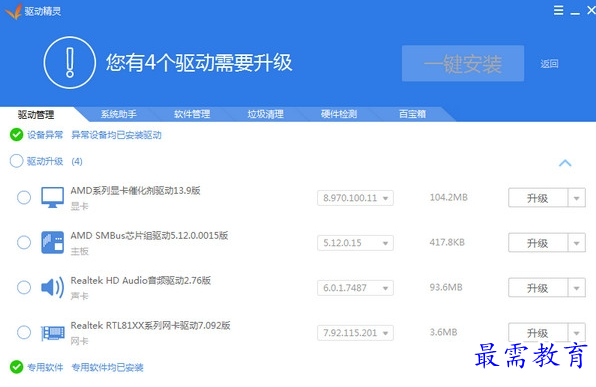The image size is (596, 387).
Task: Expand arrow next to Realtek RTL81XX 升级 button
Action: click(x=577, y=333)
